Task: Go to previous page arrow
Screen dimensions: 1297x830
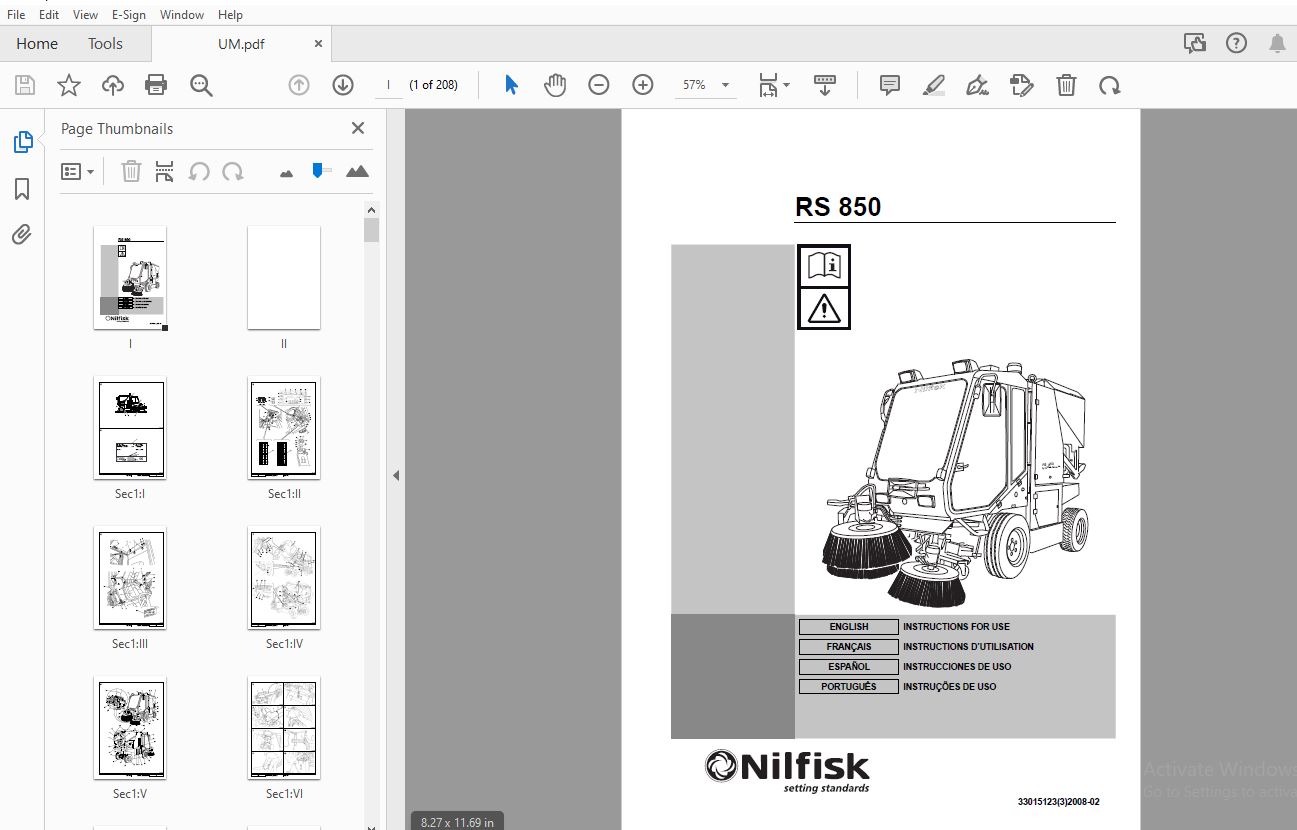Action: [x=299, y=85]
